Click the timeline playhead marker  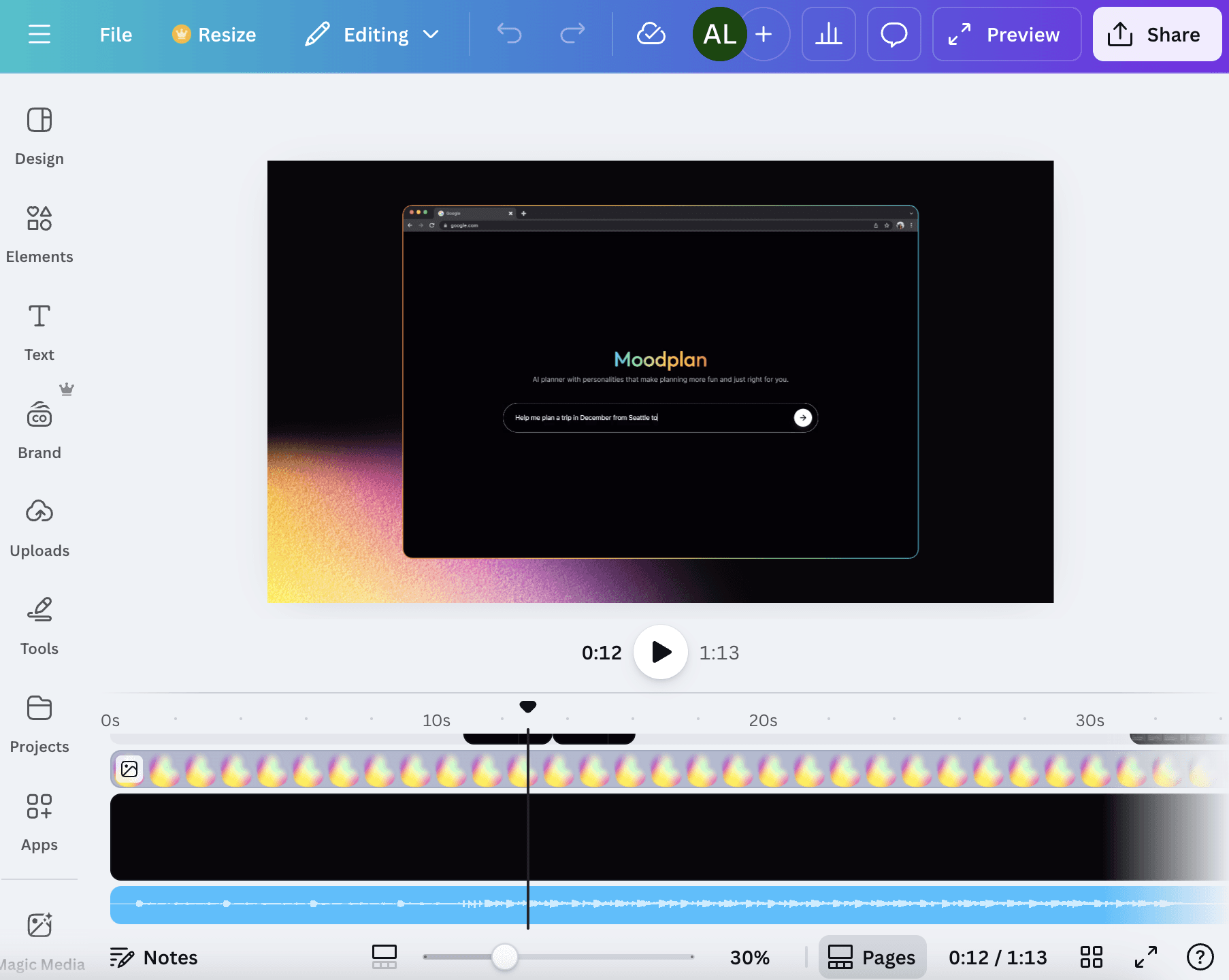[528, 706]
